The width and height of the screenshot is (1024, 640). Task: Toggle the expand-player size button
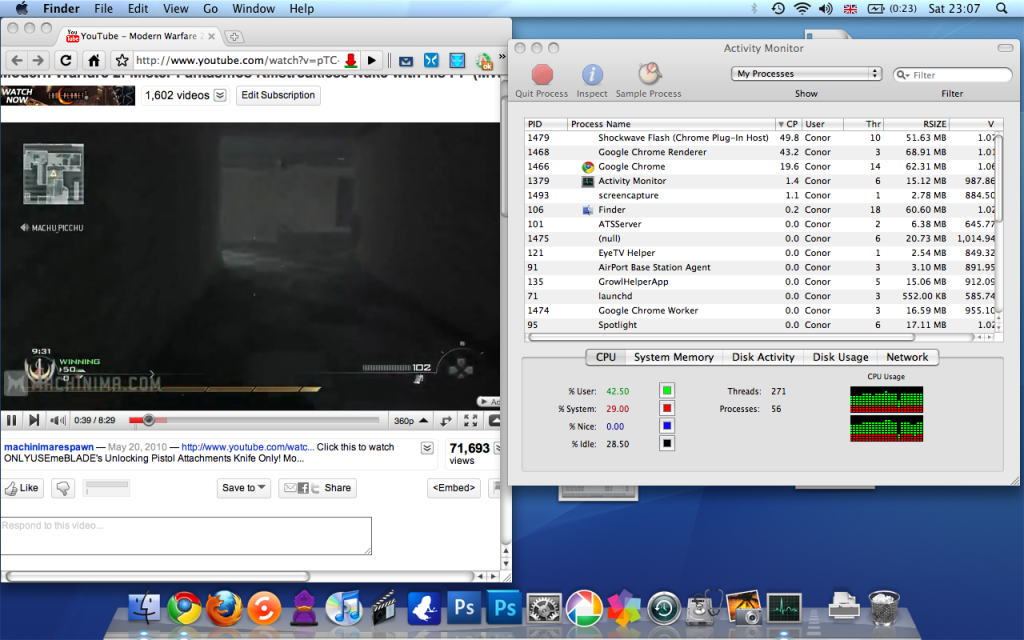click(x=446, y=421)
